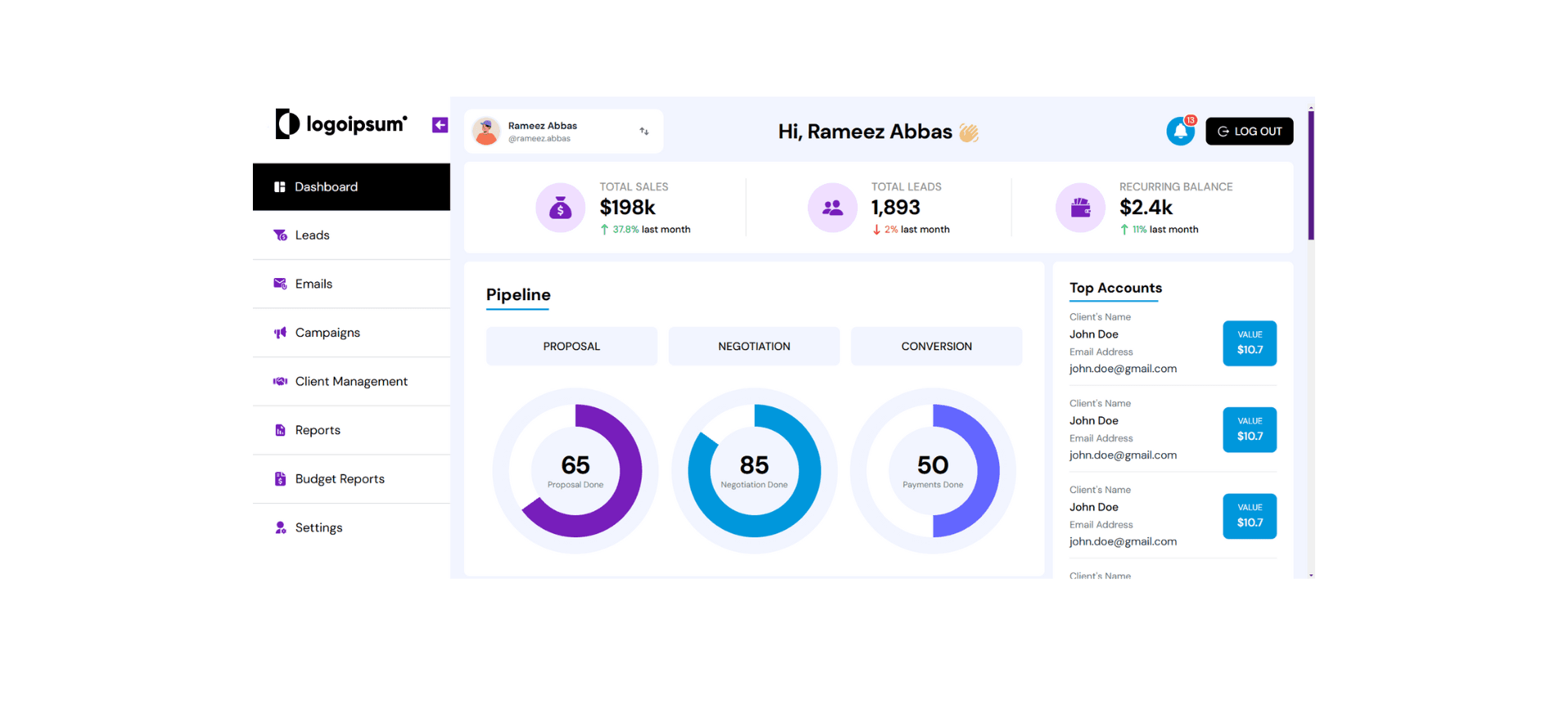The height and width of the screenshot is (723, 1568).
Task: Click the 85 Negotiation Done donut chart
Action: point(754,470)
